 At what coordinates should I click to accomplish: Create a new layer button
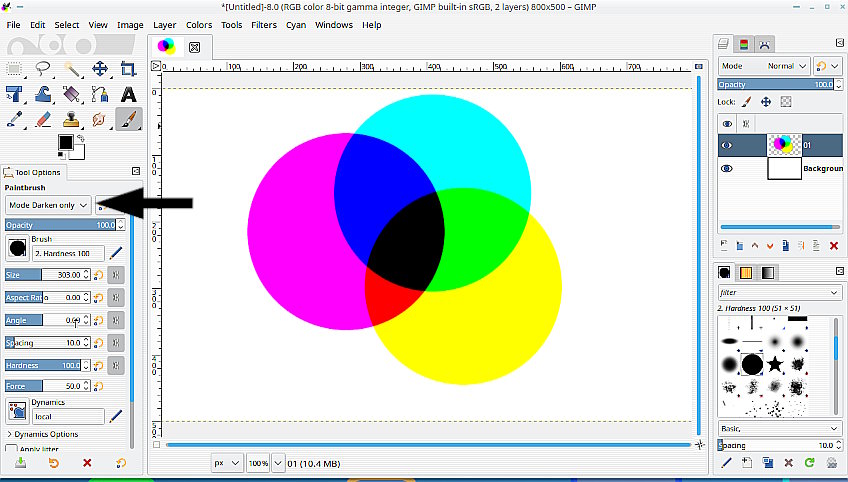724,246
